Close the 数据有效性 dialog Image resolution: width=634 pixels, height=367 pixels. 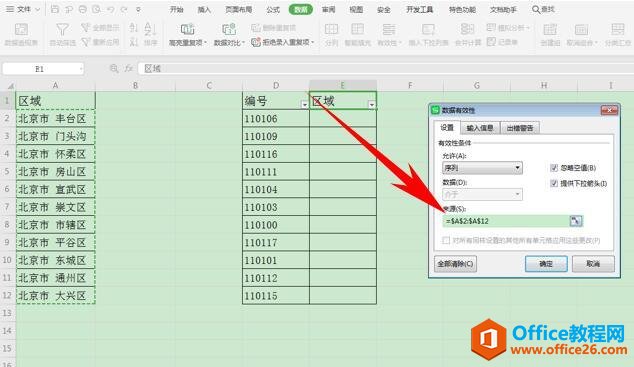(609, 110)
